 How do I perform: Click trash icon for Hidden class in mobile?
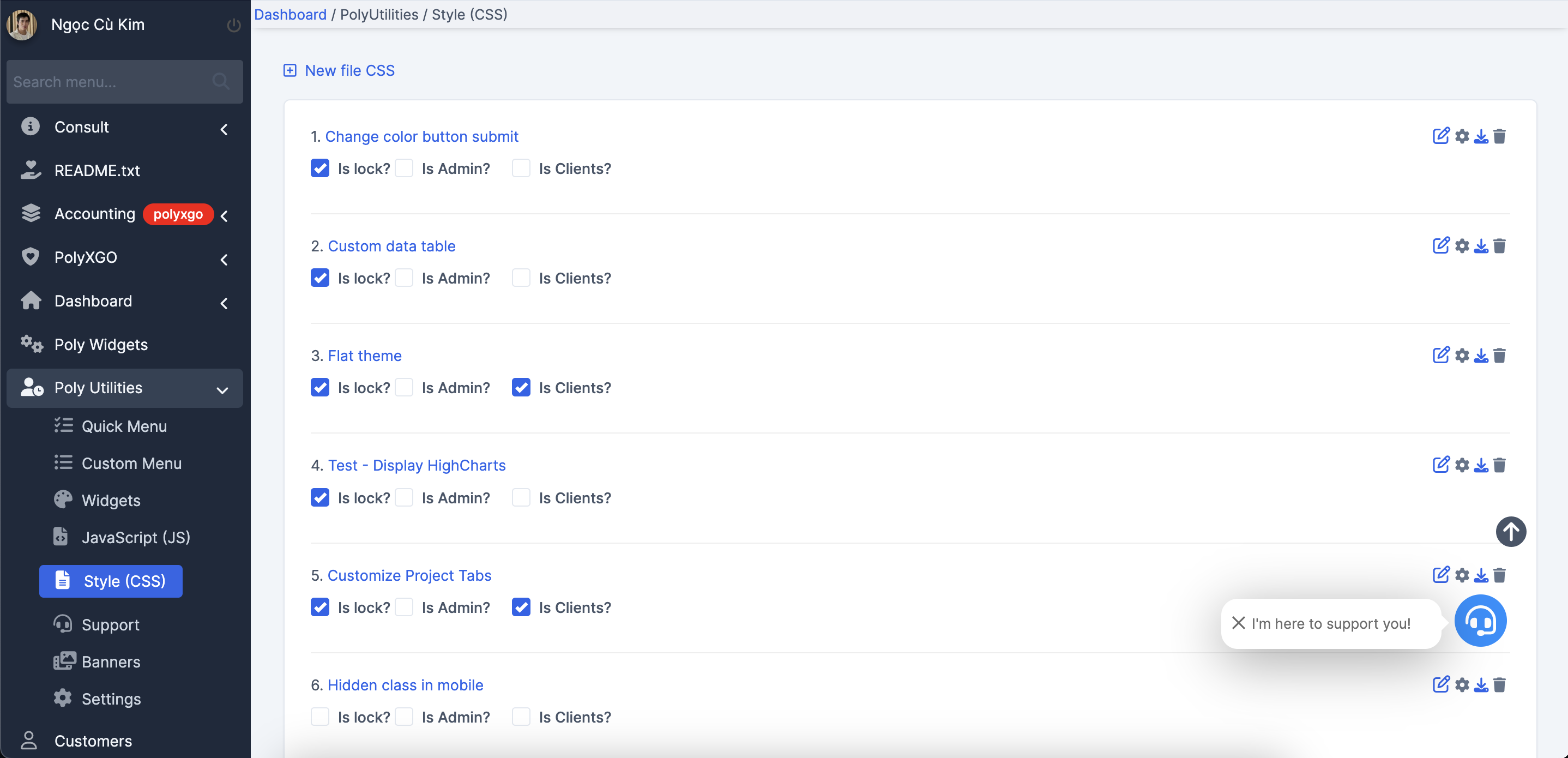pyautogui.click(x=1499, y=685)
